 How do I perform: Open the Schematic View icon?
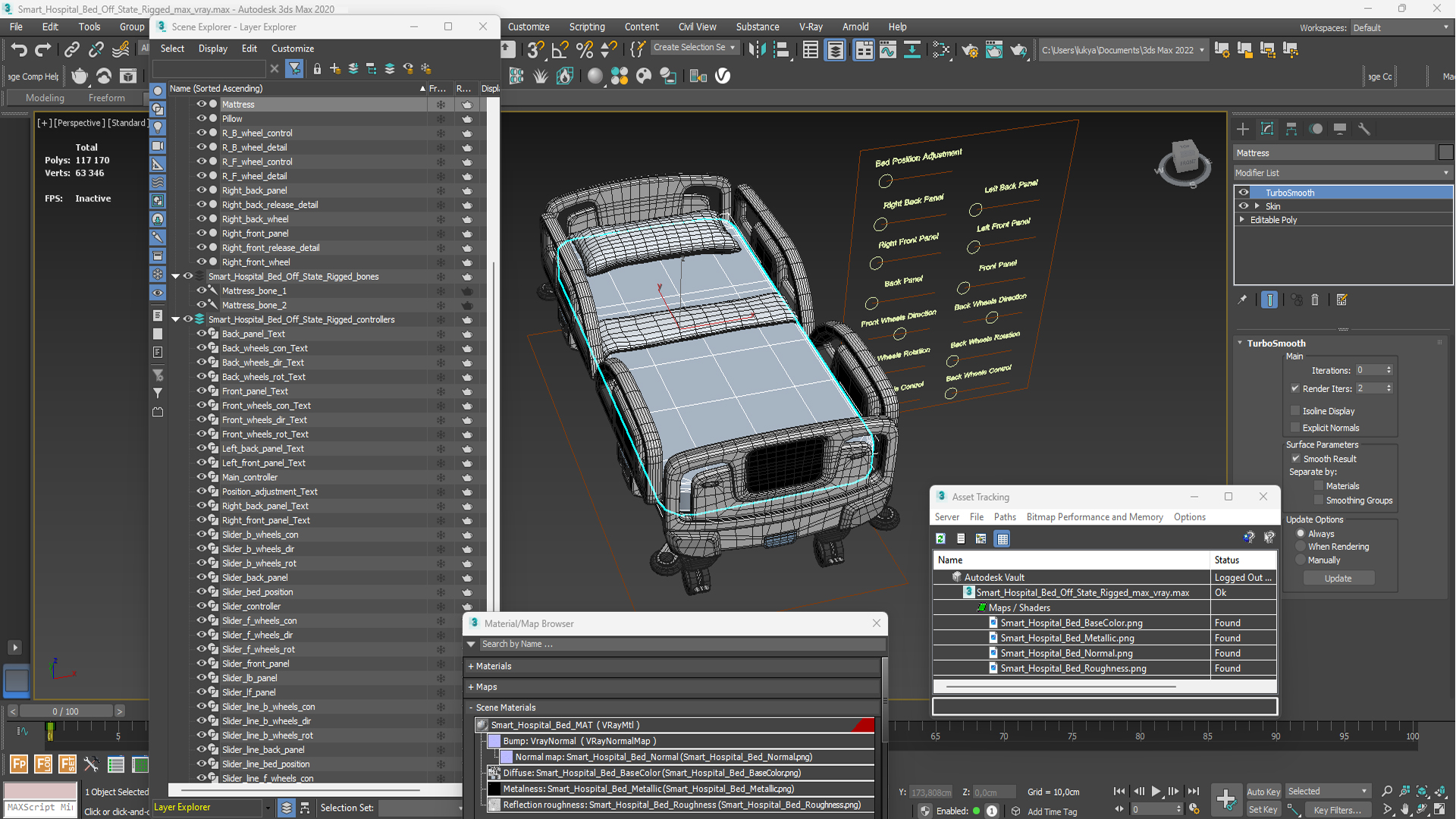(912, 50)
